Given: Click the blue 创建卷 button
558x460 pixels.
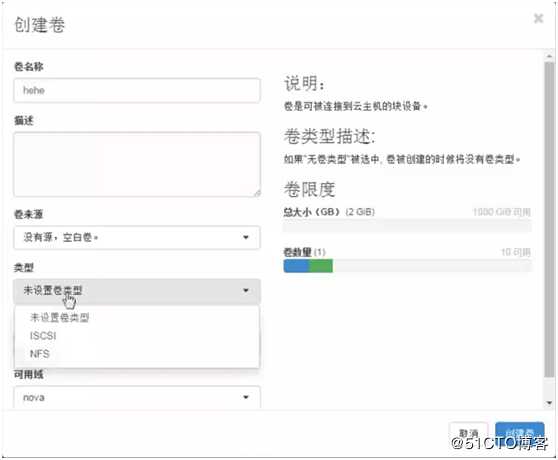Looking at the screenshot, I should [x=520, y=433].
